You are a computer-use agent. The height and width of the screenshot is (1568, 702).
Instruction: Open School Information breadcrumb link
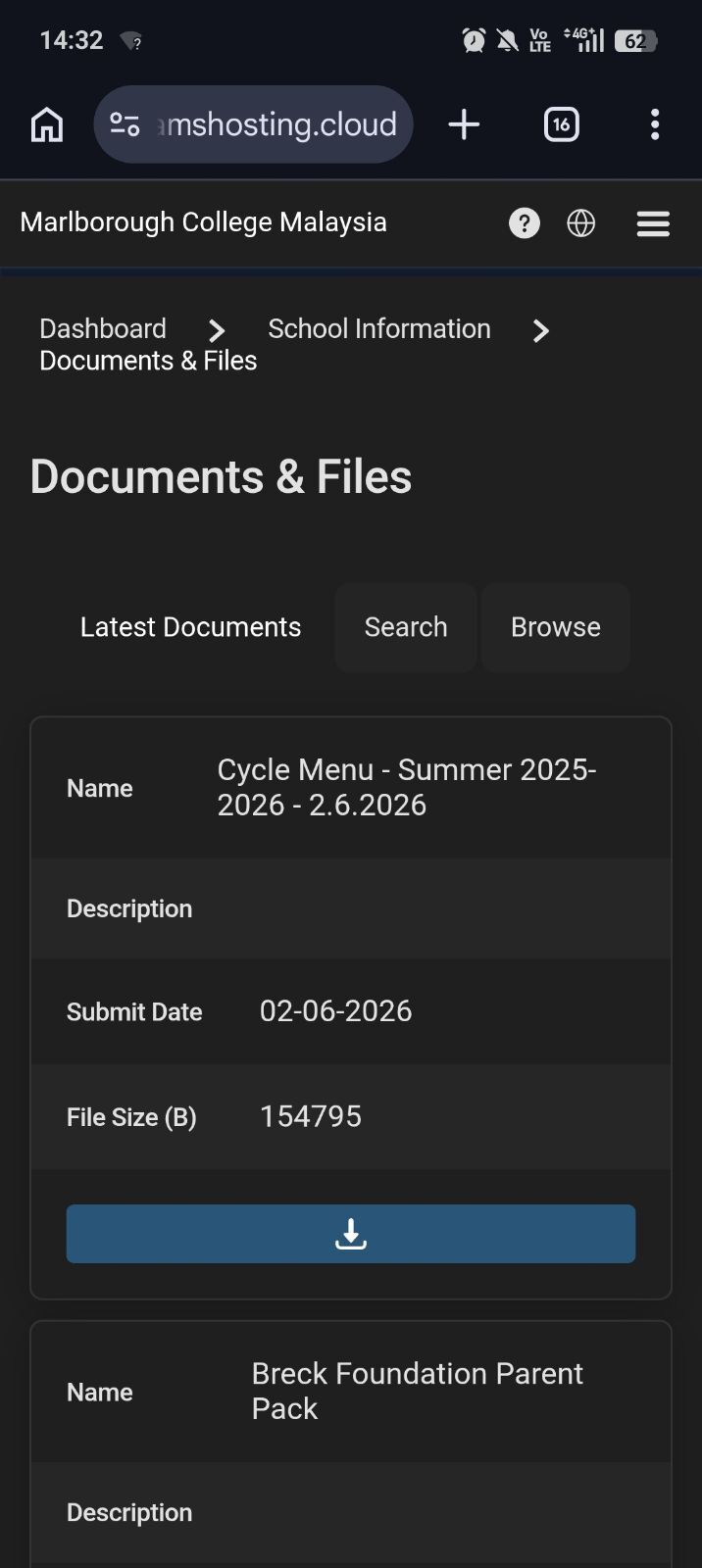[x=379, y=328]
